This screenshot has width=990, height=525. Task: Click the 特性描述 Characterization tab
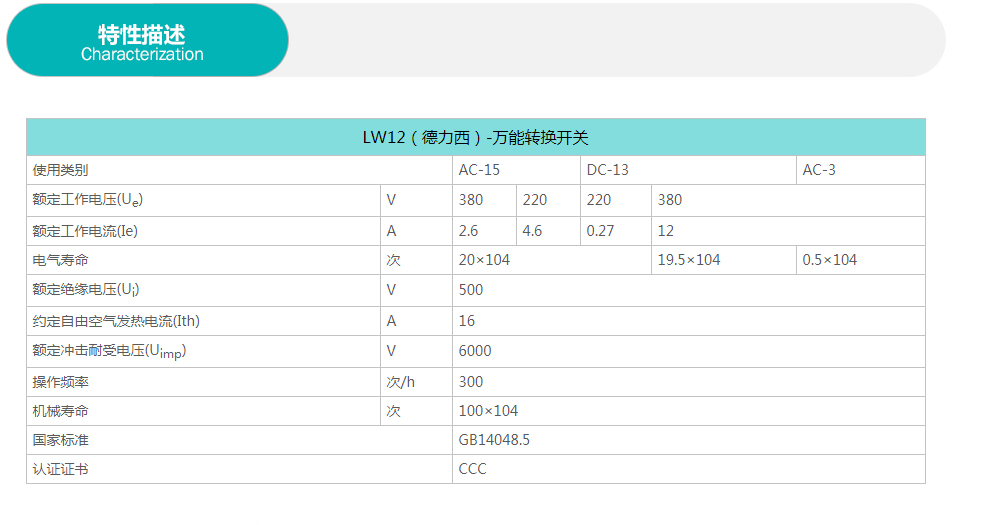pos(147,40)
